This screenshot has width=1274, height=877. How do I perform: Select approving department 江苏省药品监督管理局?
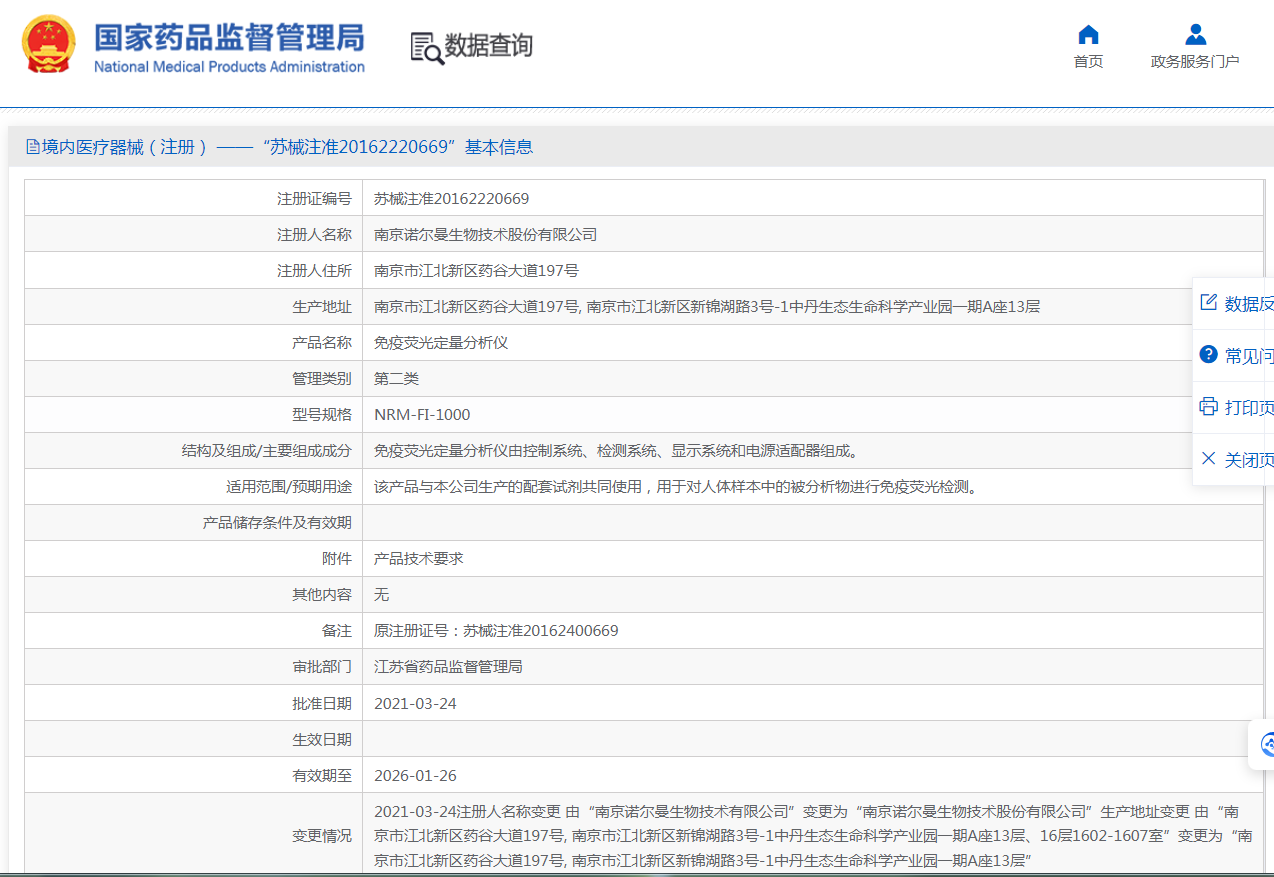[448, 667]
